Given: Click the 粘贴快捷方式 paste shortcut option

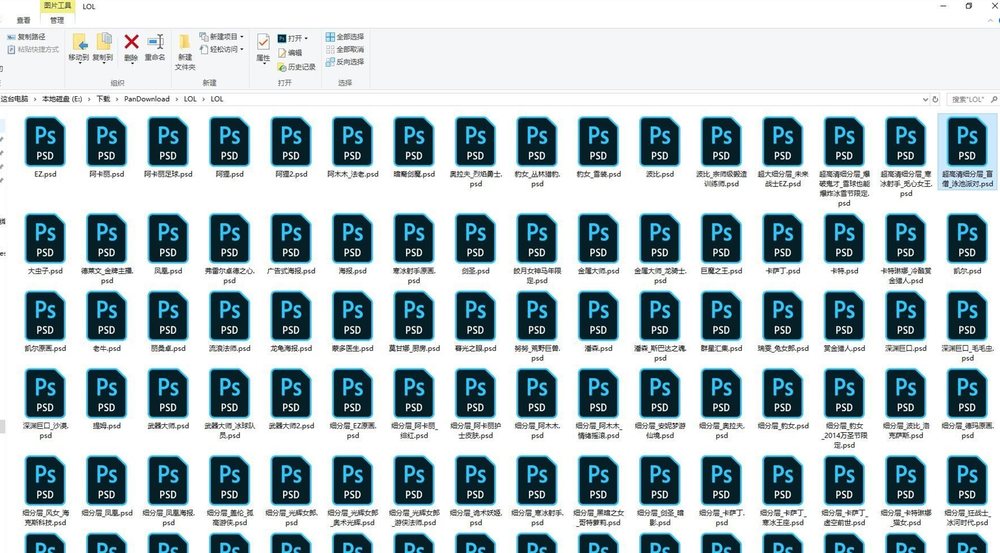Looking at the screenshot, I should 33,49.
